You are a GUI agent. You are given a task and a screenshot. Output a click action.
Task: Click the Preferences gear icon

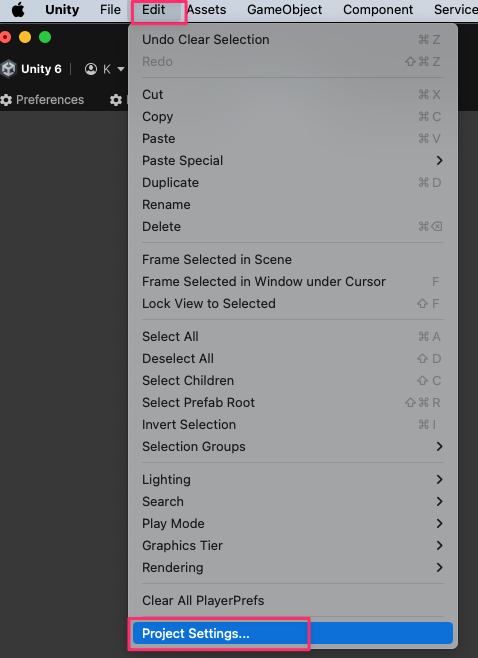coord(6,100)
